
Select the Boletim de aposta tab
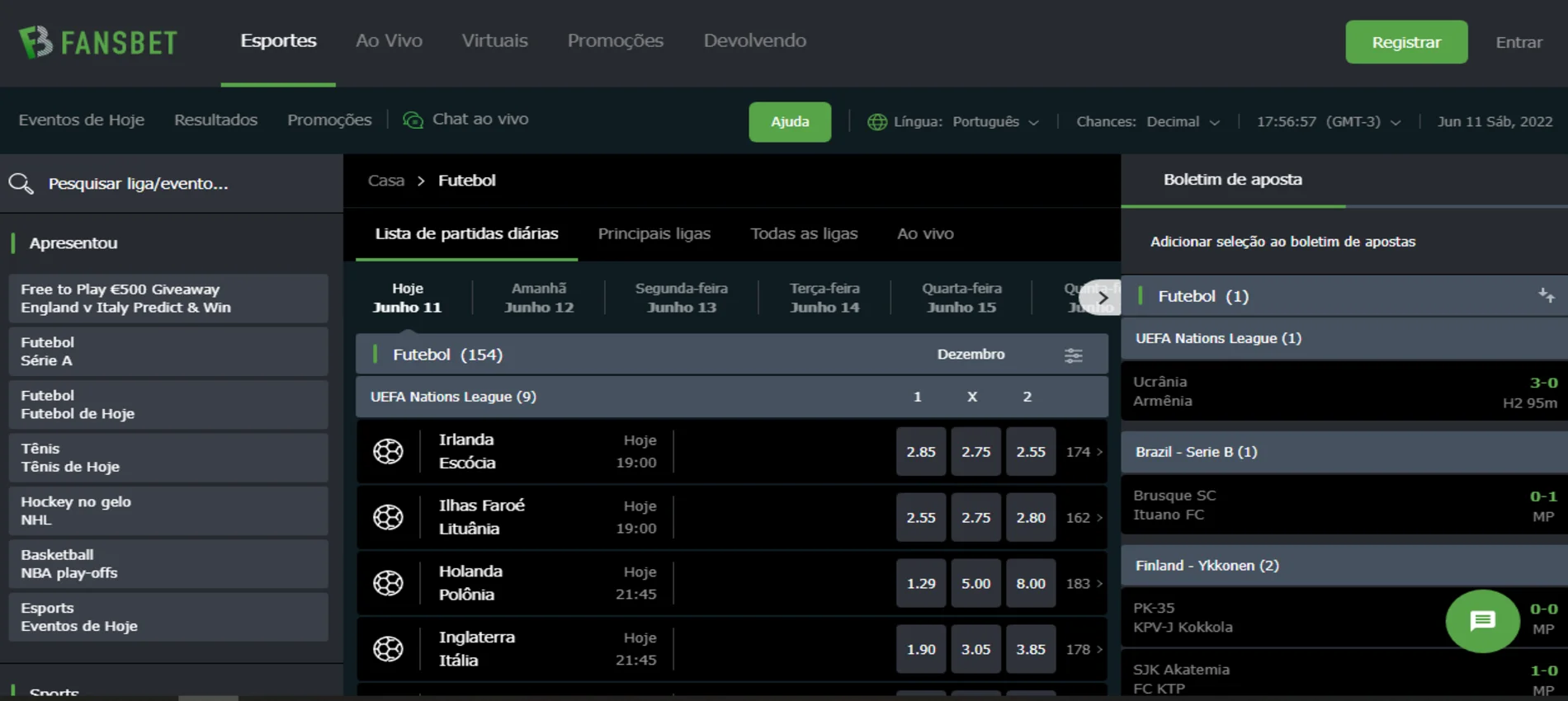tap(1233, 180)
